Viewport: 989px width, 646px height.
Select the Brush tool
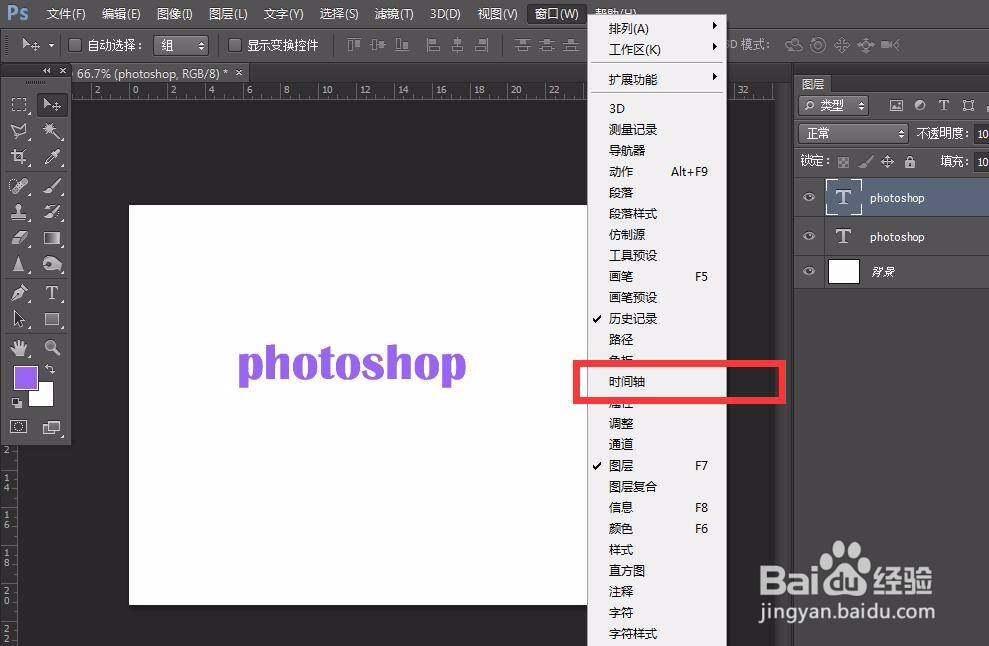52,186
